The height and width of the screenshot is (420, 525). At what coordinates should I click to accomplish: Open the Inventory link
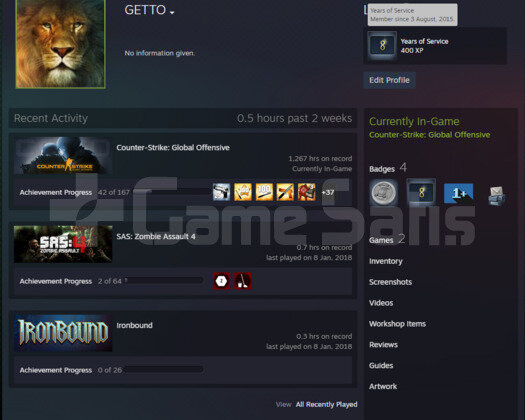pos(386,261)
